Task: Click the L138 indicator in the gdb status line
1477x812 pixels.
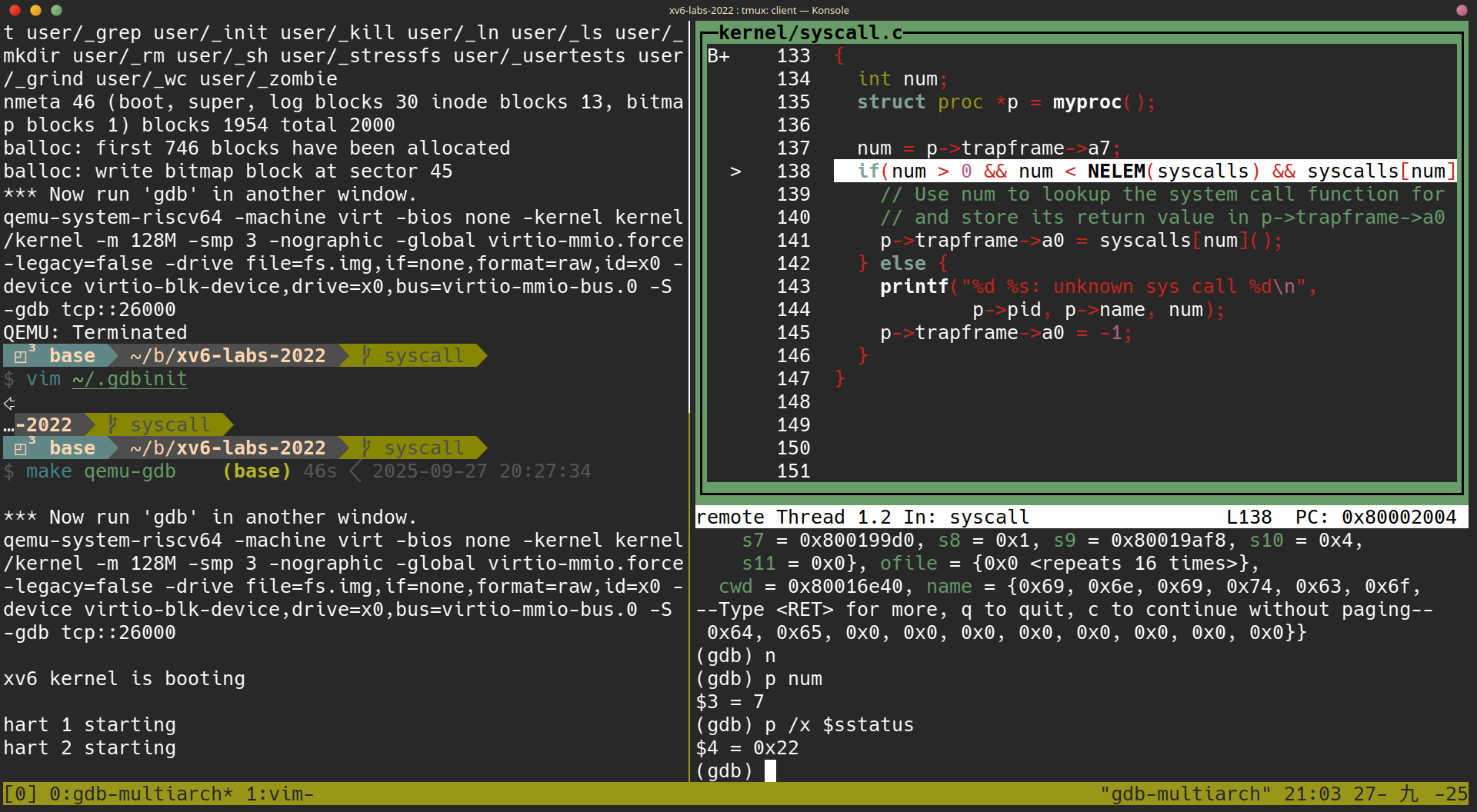Action: [1249, 517]
